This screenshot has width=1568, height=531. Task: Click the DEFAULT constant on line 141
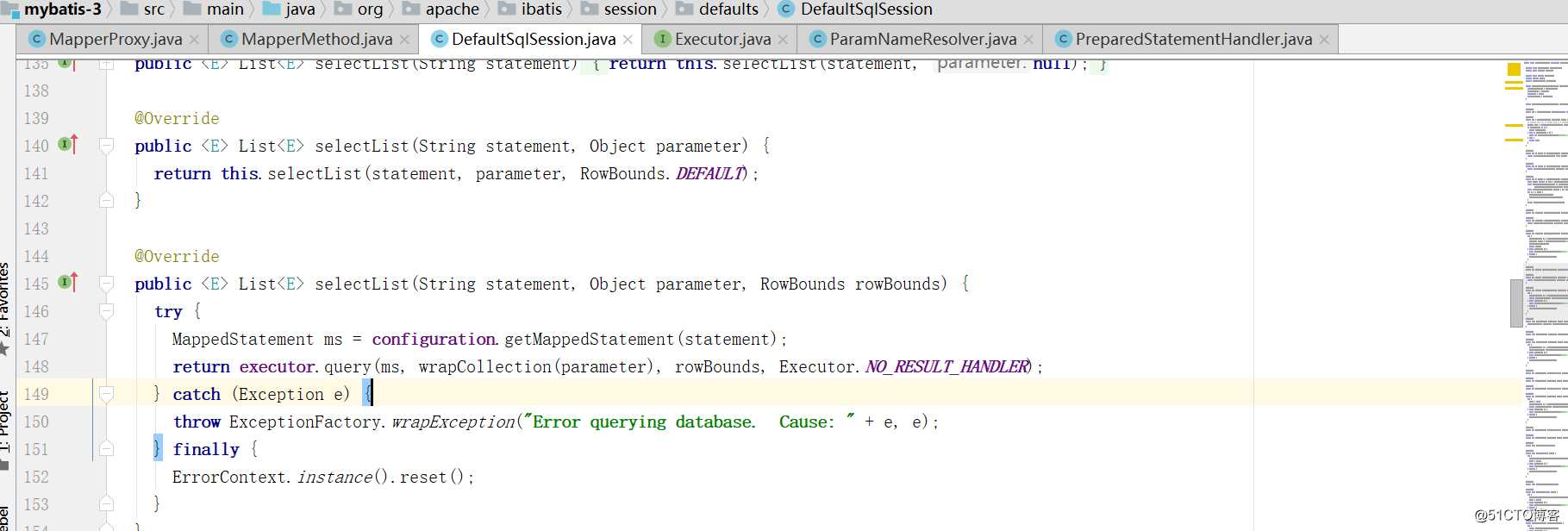coord(710,173)
